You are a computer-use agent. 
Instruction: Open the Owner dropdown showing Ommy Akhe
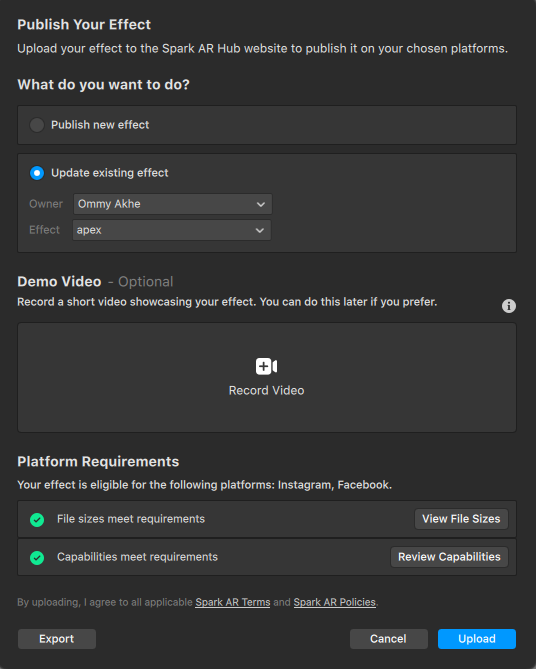[x=173, y=204]
